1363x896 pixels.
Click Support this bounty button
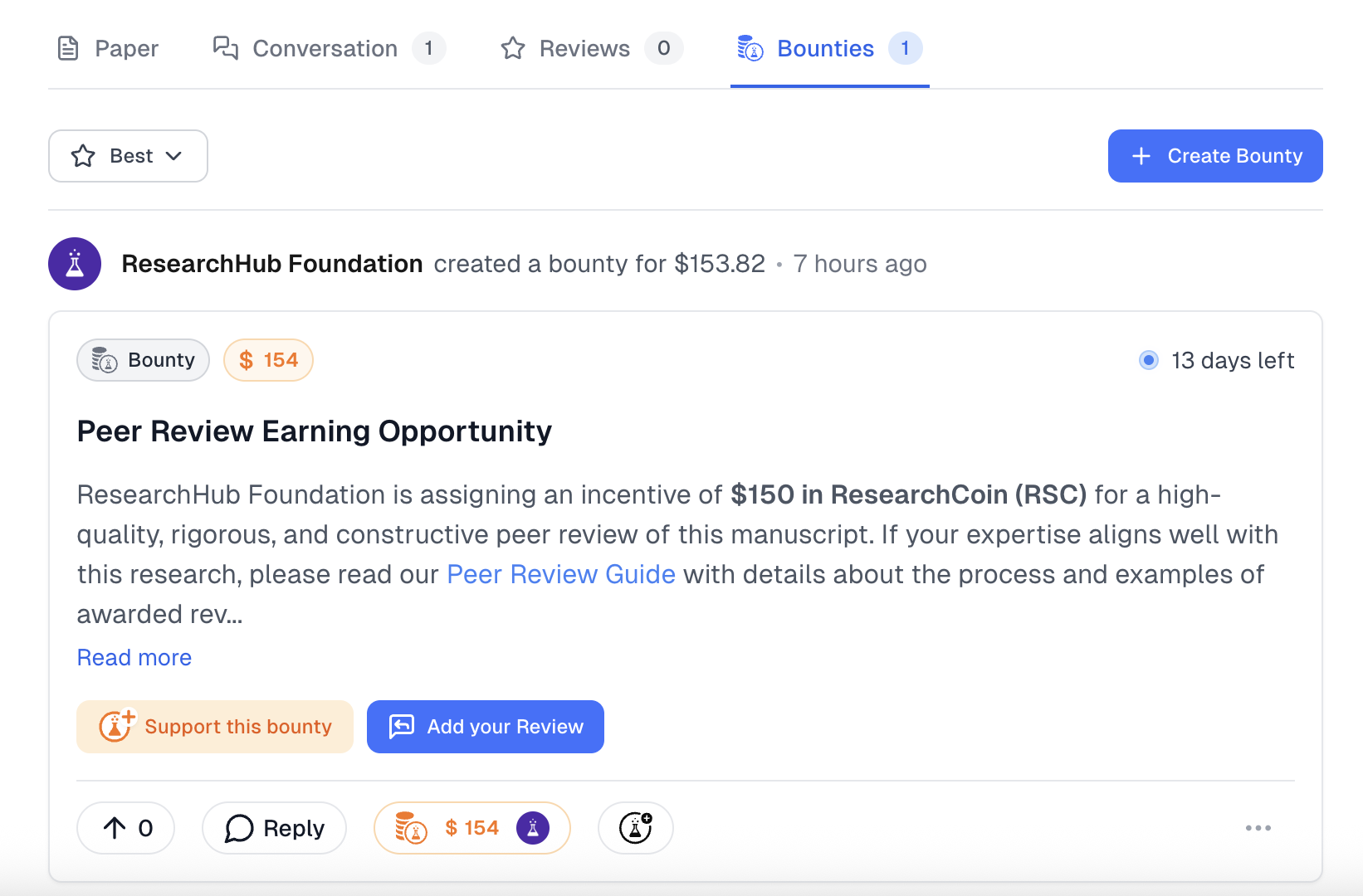click(215, 727)
